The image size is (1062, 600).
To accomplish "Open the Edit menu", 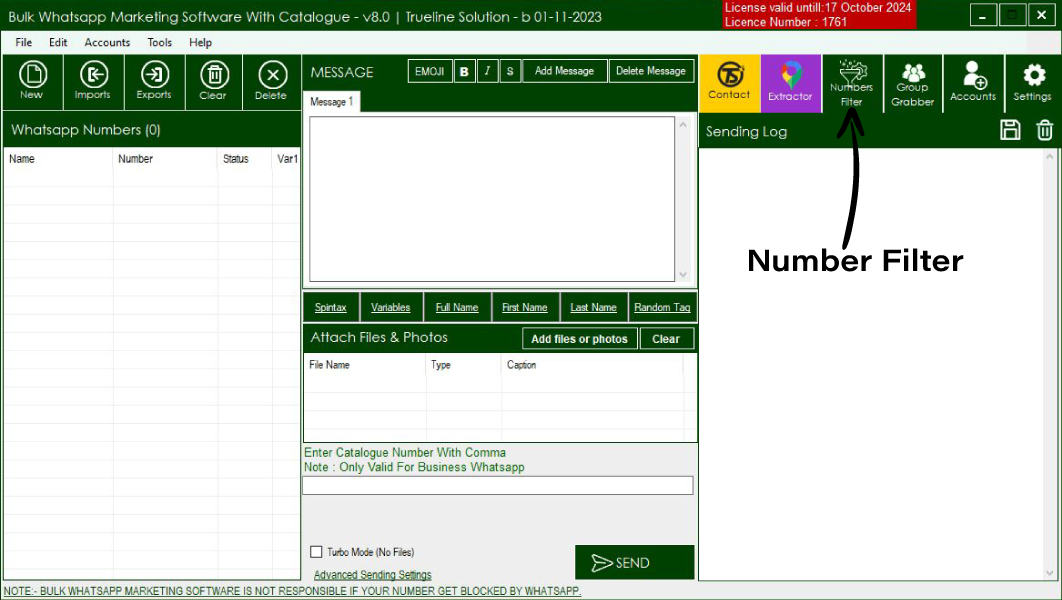I will [58, 42].
